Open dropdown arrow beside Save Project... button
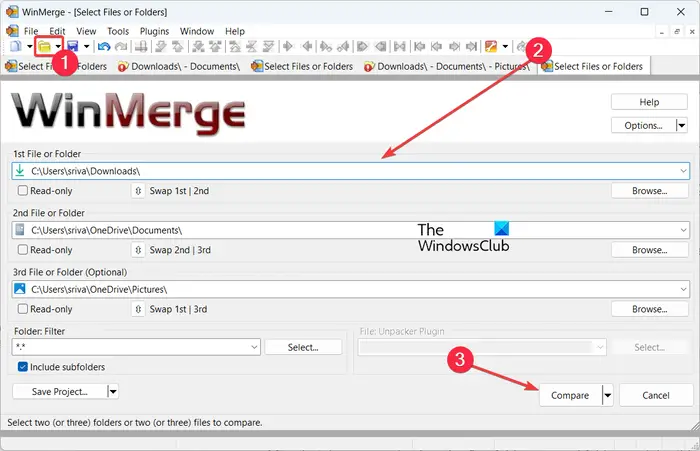Image resolution: width=700 pixels, height=451 pixels. (x=113, y=392)
